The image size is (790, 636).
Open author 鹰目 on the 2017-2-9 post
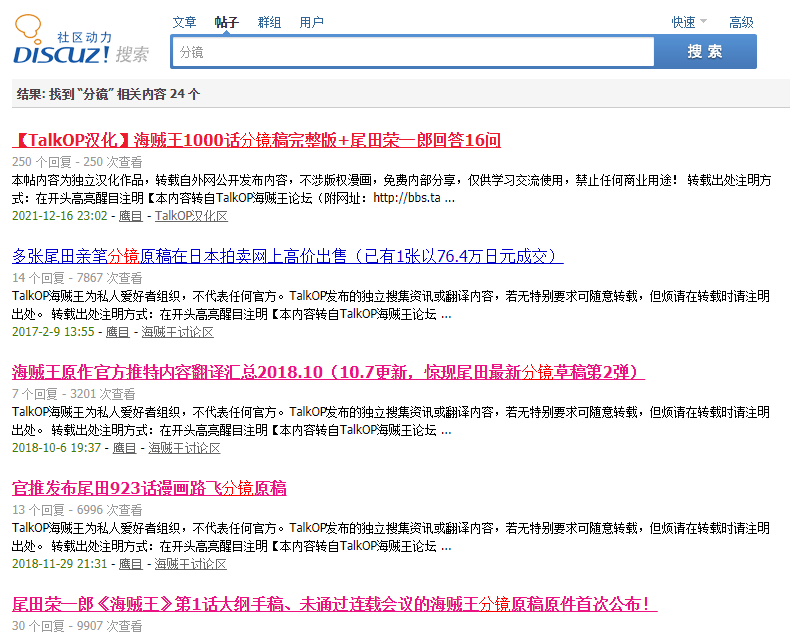tap(117, 332)
